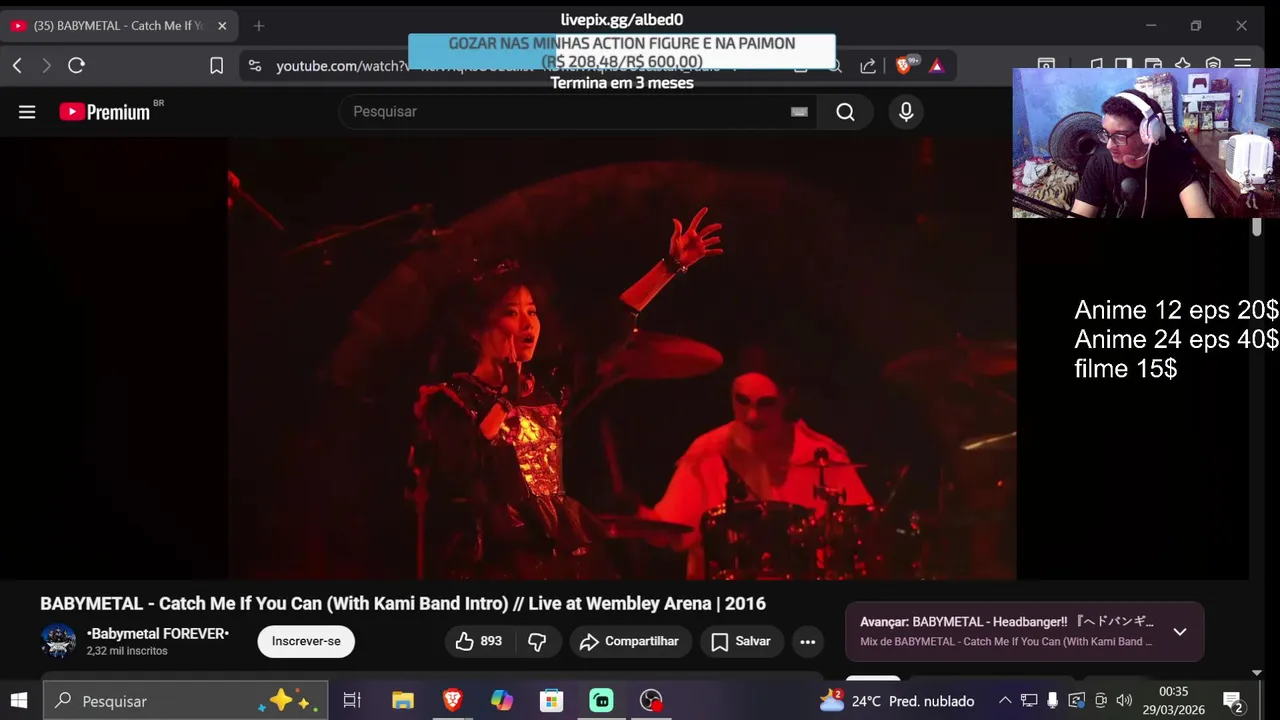Open the on-screen keyboard in search box

(799, 111)
